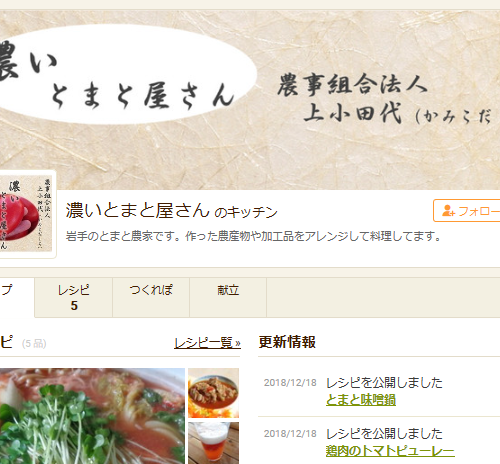Click the profile avatar tomato image
The width and height of the screenshot is (500, 464).
pos(26,214)
